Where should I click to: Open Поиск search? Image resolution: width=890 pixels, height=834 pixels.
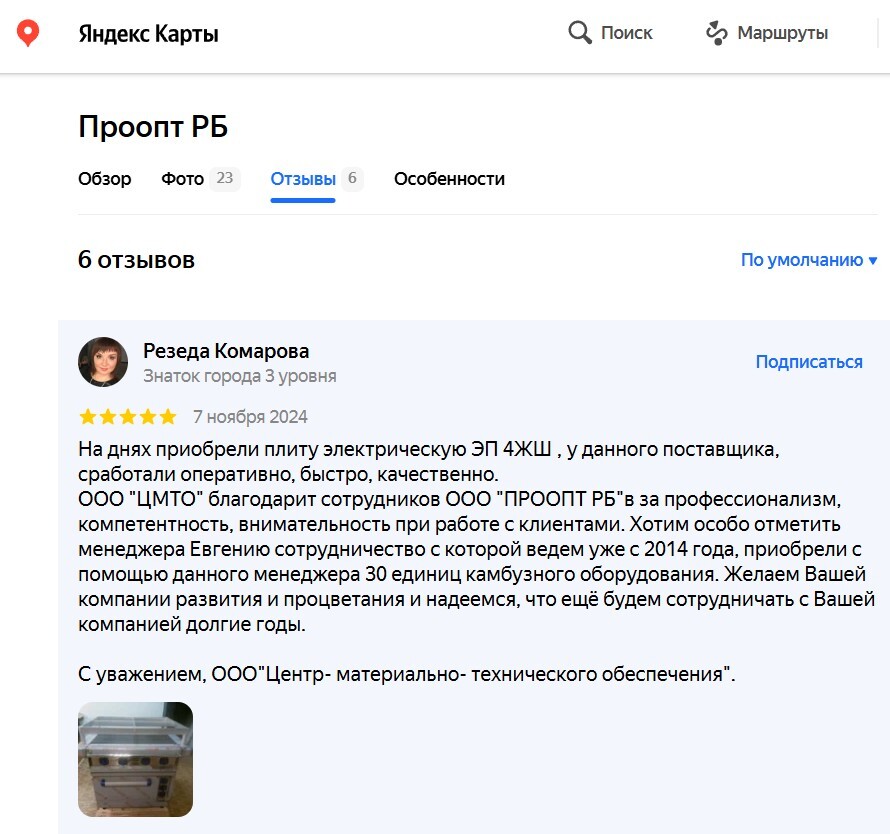coord(627,33)
